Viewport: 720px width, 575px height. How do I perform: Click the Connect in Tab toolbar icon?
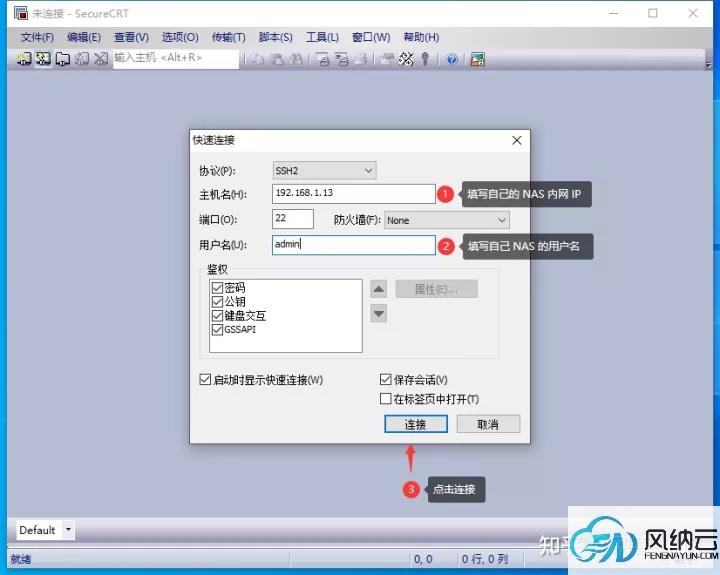click(62, 59)
